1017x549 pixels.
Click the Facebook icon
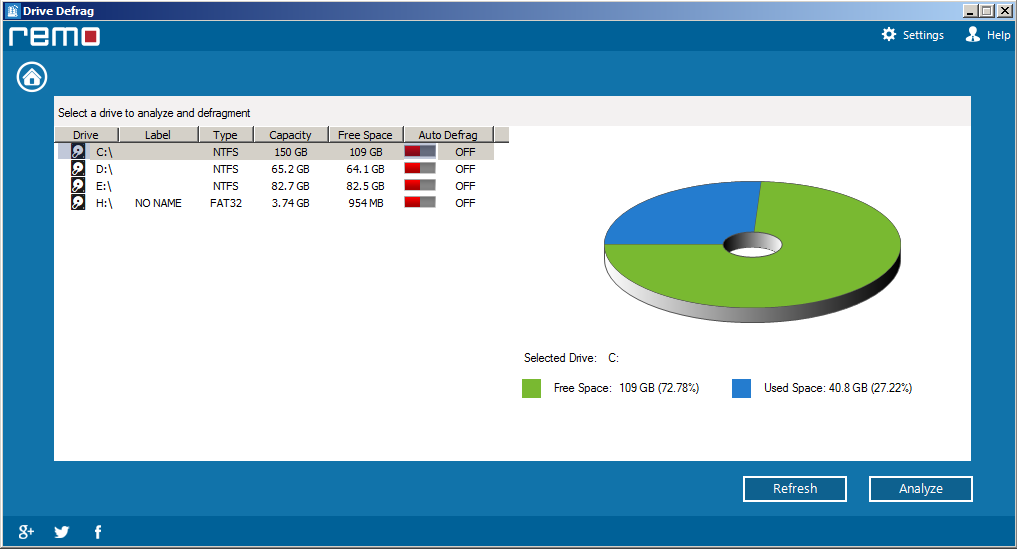click(x=98, y=532)
